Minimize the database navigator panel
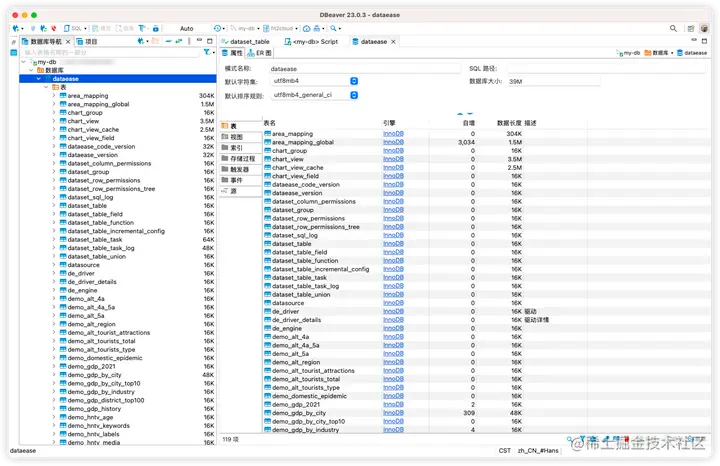The width and height of the screenshot is (720, 466). tap(199, 40)
